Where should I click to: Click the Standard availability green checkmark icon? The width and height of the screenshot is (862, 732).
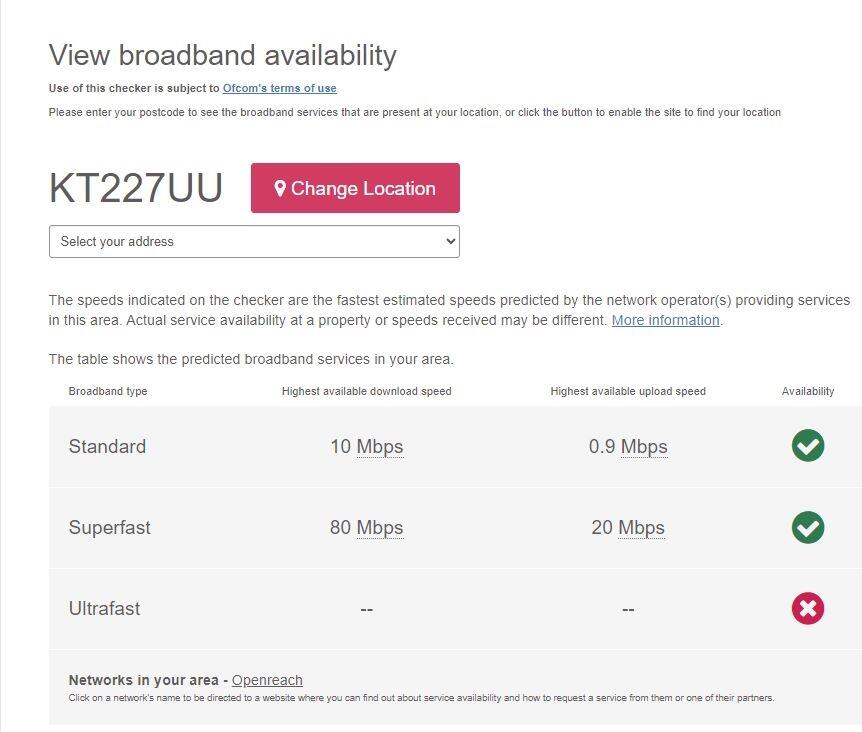tap(807, 446)
